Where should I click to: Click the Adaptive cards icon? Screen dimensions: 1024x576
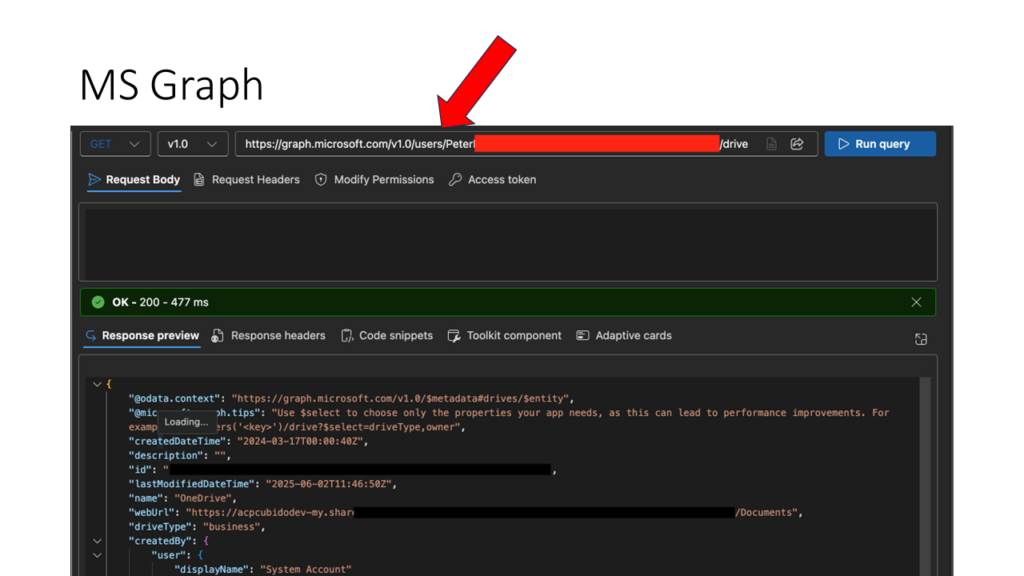[x=583, y=336]
